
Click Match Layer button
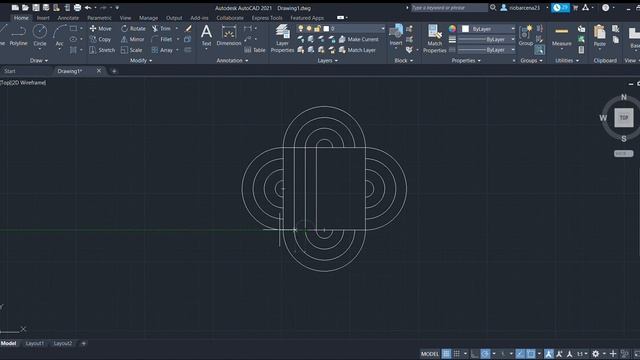pos(357,50)
